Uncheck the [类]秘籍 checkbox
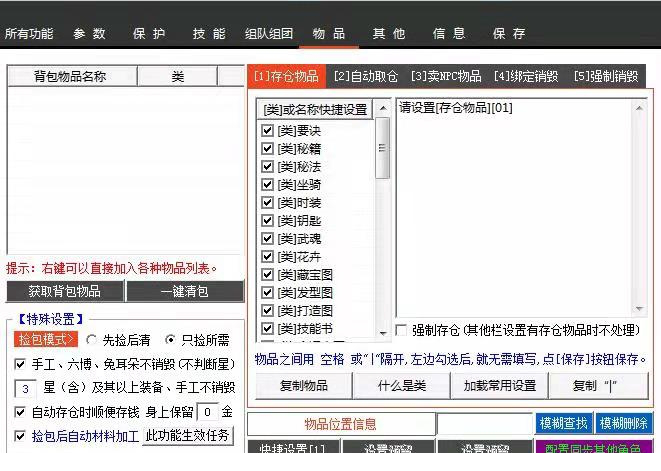The height and width of the screenshot is (471, 661). pos(267,148)
